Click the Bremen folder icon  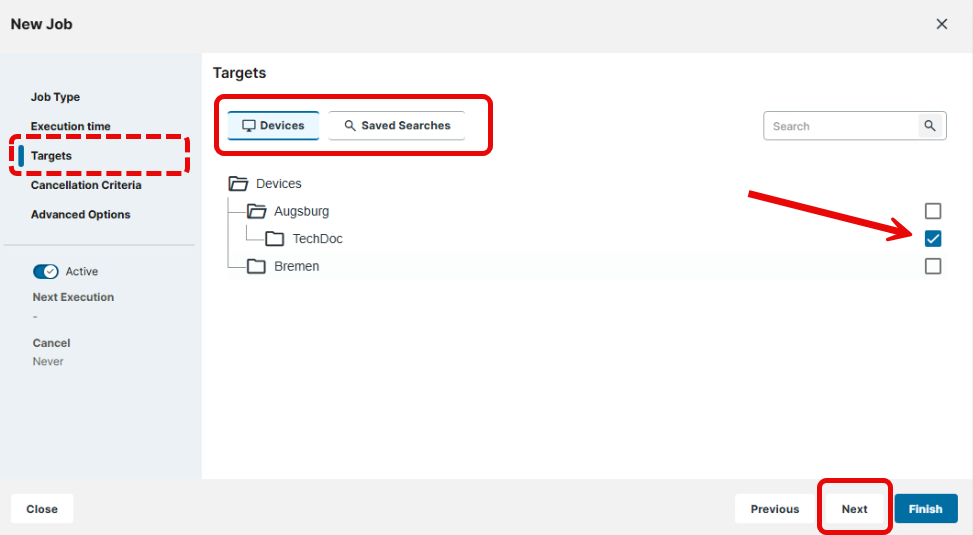(x=257, y=266)
